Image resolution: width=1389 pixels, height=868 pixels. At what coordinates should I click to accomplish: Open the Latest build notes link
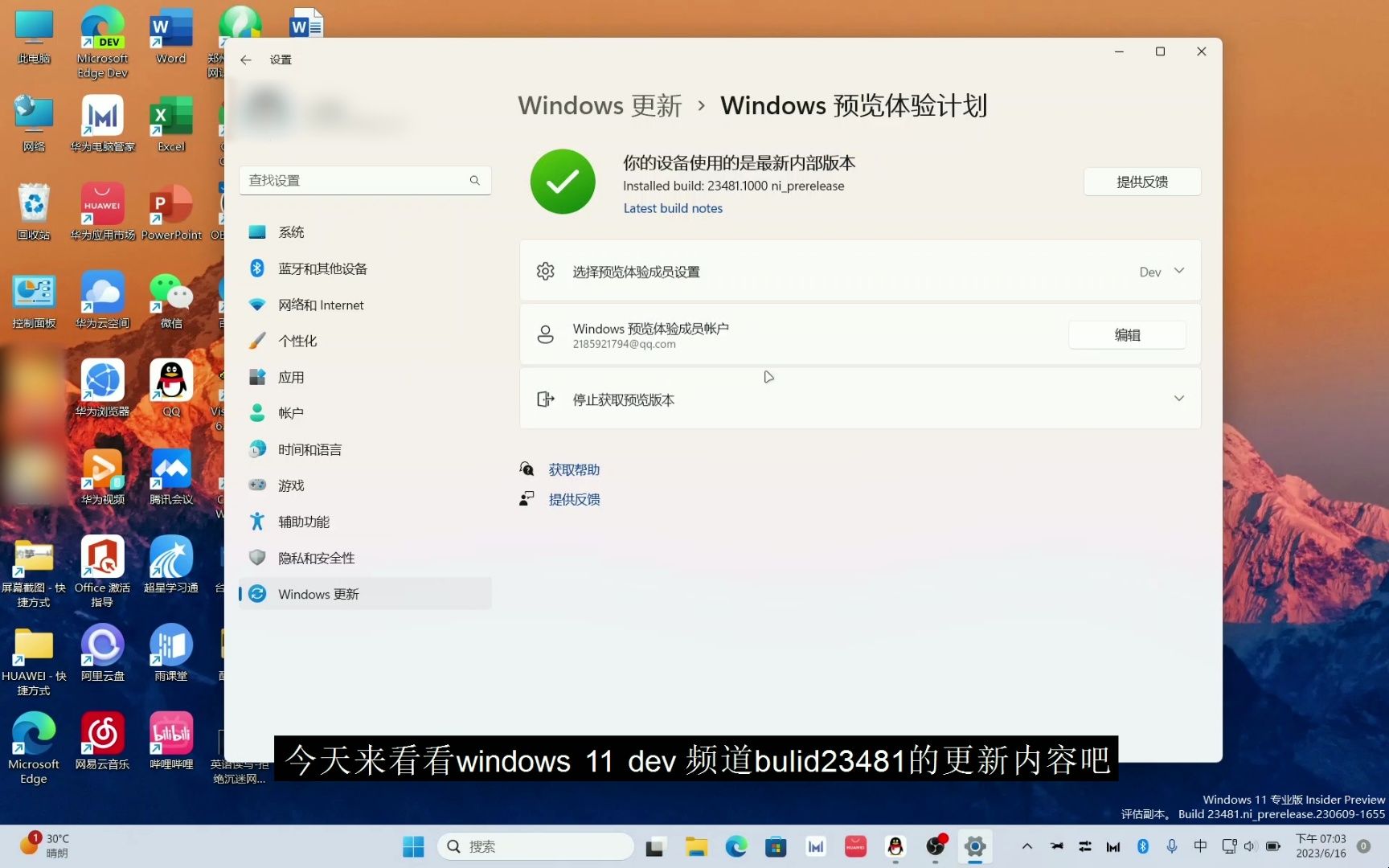pos(673,208)
